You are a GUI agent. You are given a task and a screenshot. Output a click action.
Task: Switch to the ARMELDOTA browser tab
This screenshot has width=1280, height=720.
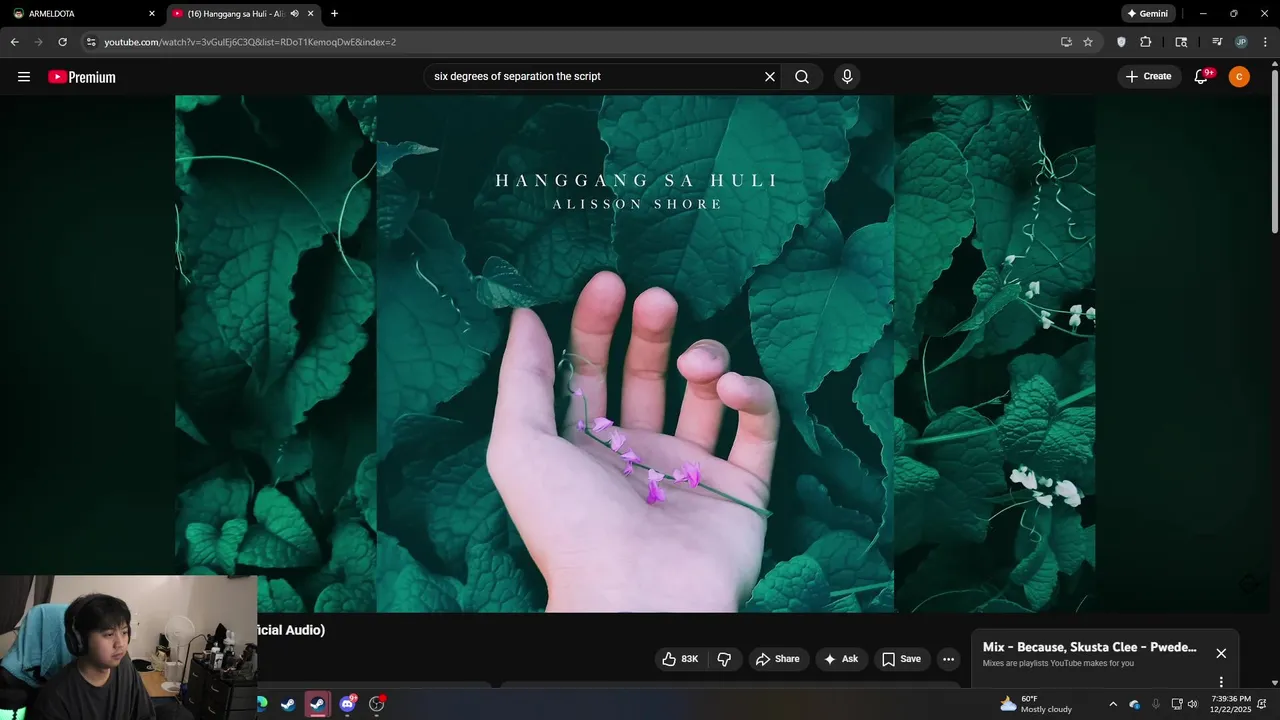coord(84,14)
